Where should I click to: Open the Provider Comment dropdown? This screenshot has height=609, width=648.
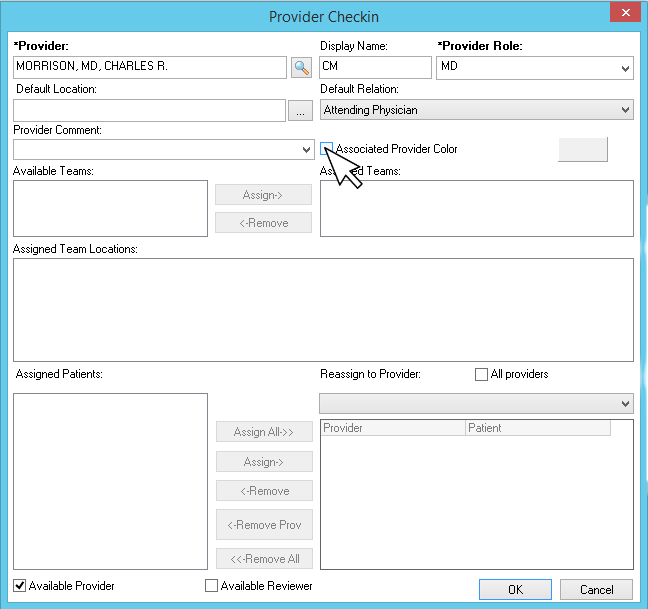[305, 150]
